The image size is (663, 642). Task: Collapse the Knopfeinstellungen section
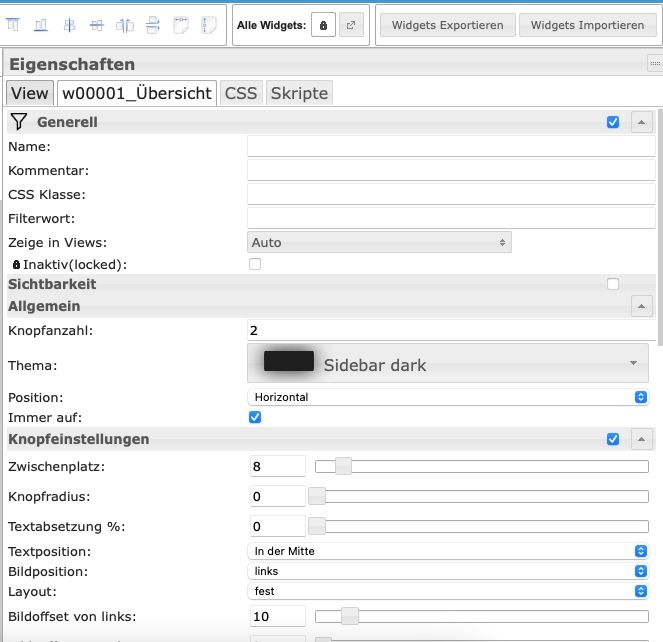pyautogui.click(x=641, y=439)
